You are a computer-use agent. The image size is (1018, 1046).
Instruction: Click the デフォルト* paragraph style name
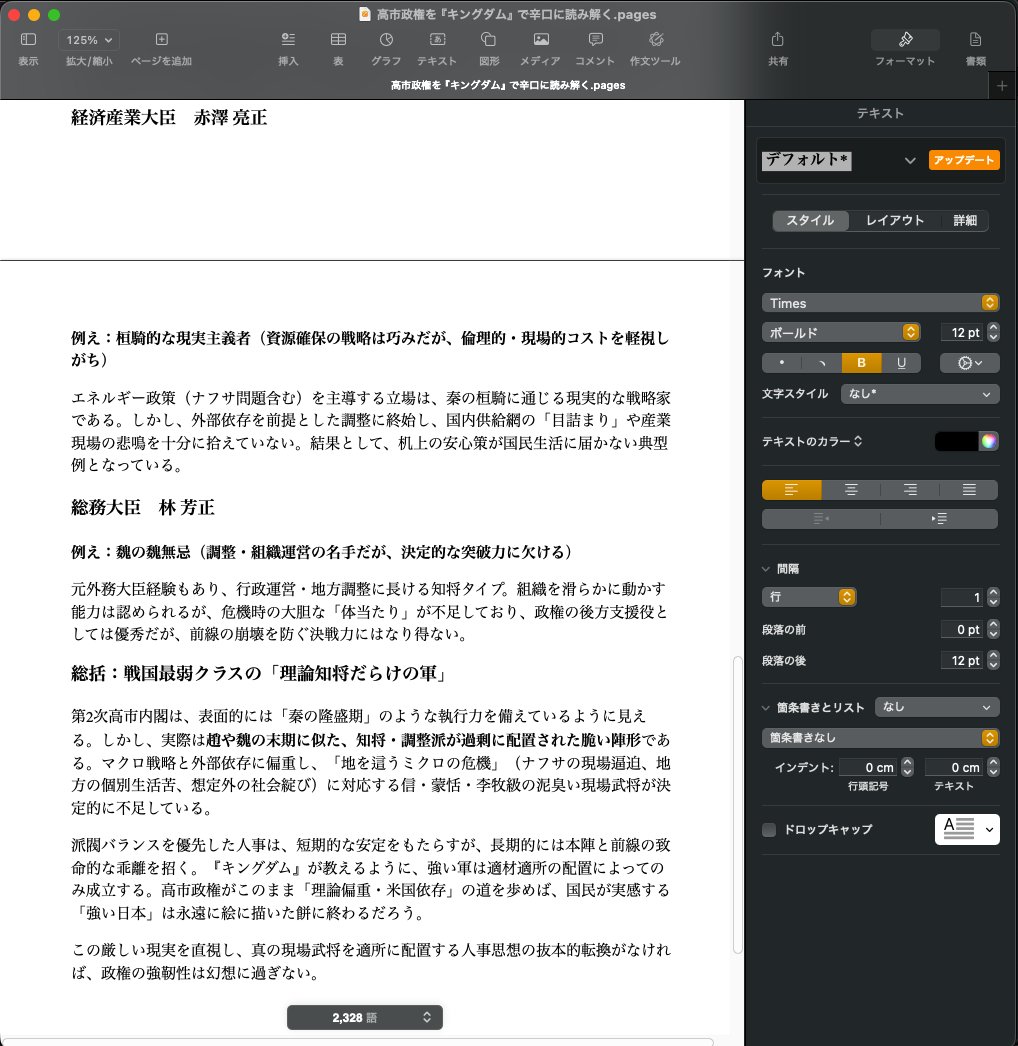coord(807,160)
